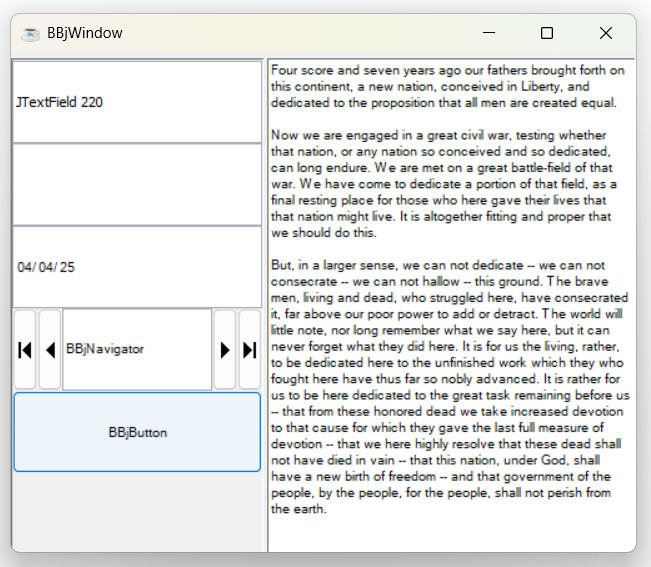Close the BBjWindow

[x=605, y=33]
